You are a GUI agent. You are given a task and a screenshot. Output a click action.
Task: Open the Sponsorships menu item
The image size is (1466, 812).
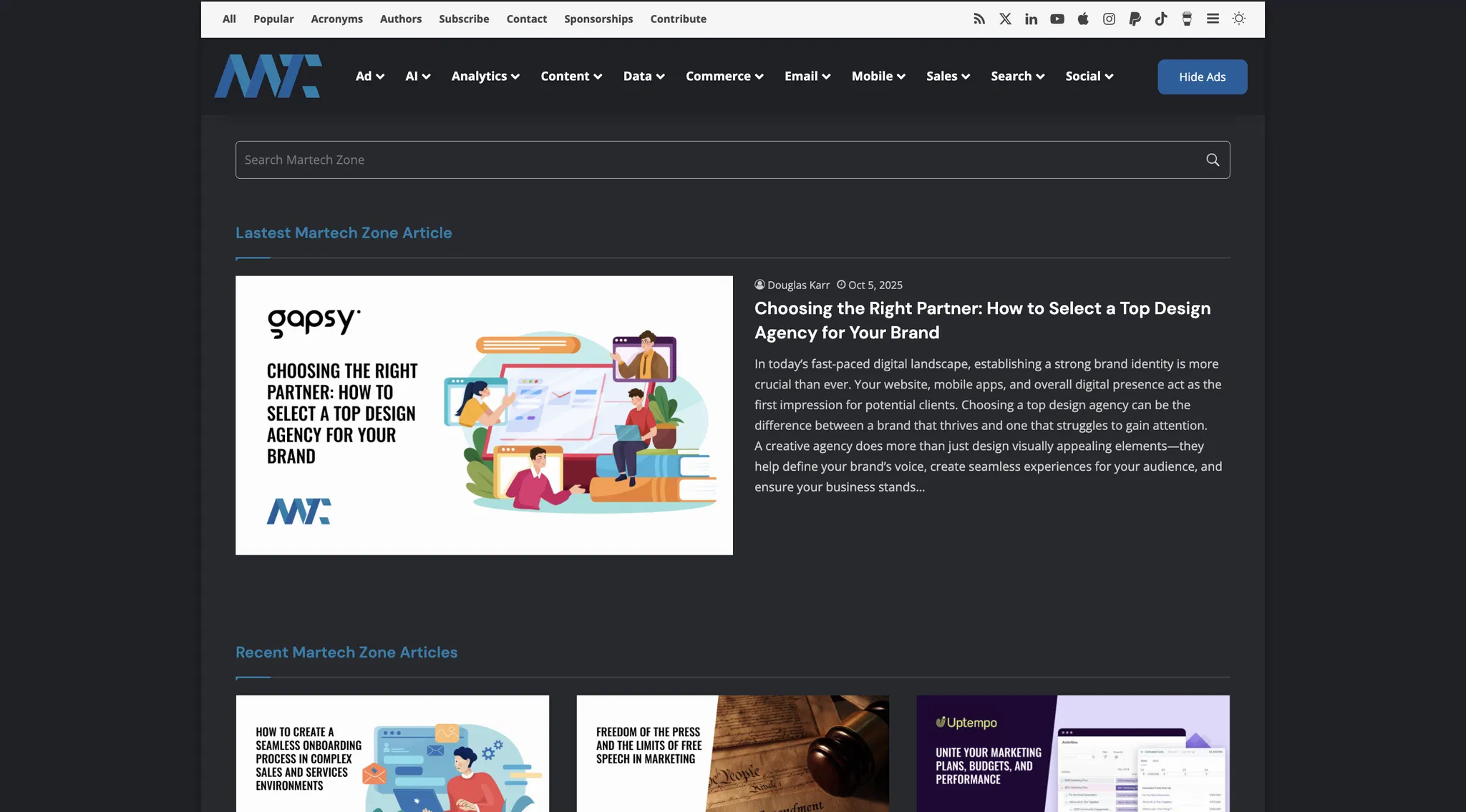(598, 19)
